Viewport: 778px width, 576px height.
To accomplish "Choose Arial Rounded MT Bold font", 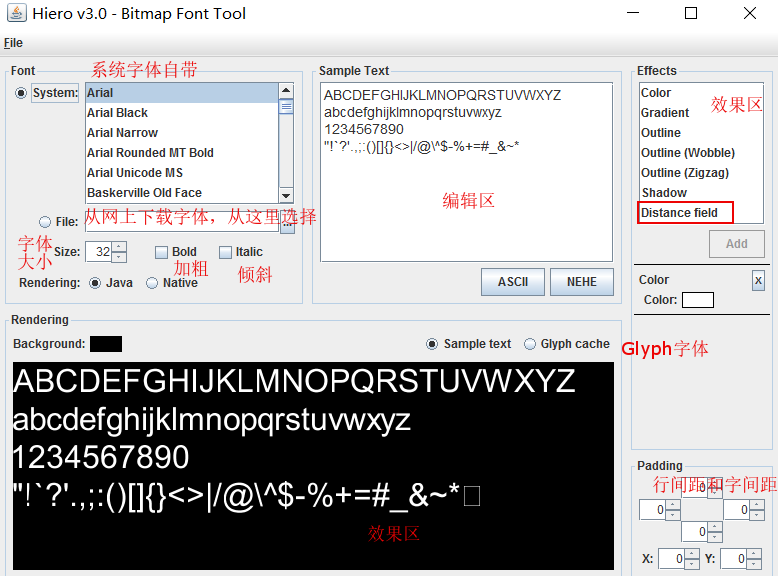I will pyautogui.click(x=182, y=152).
